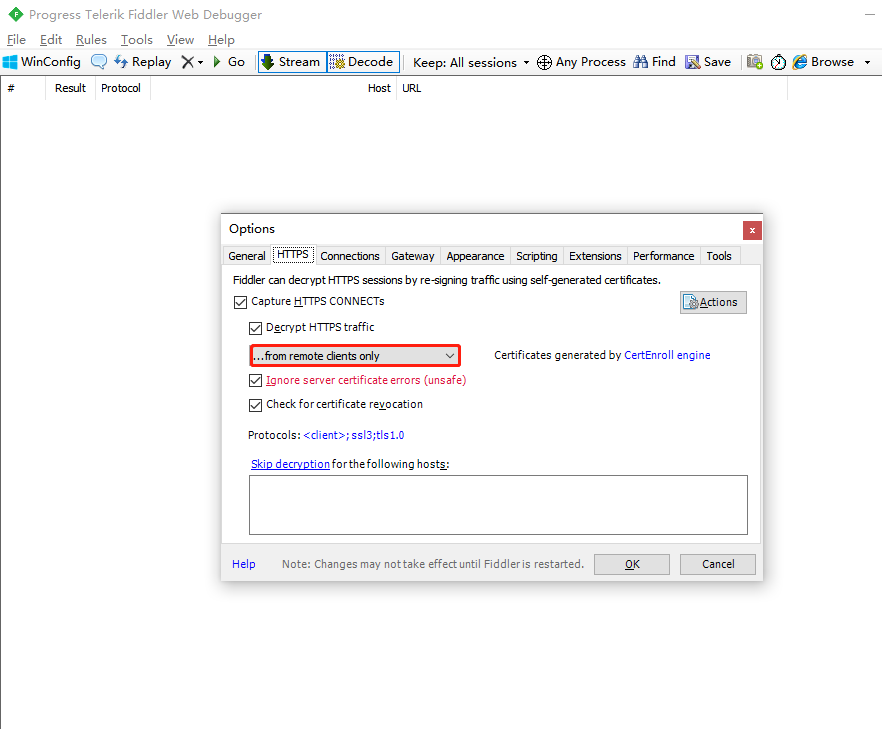Switch to Scripting tab

point(537,256)
